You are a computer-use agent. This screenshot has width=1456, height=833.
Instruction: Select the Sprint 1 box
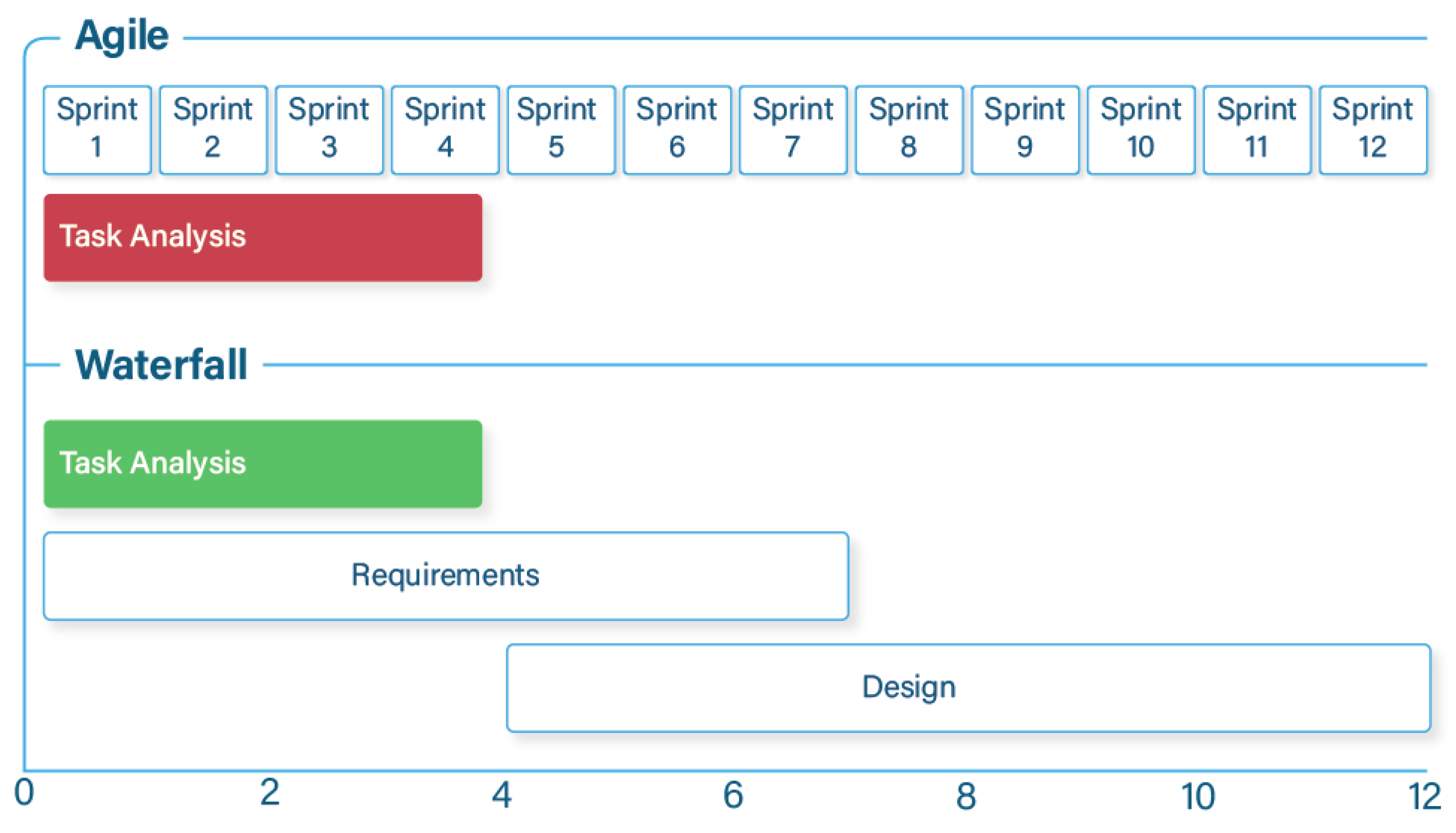97,130
